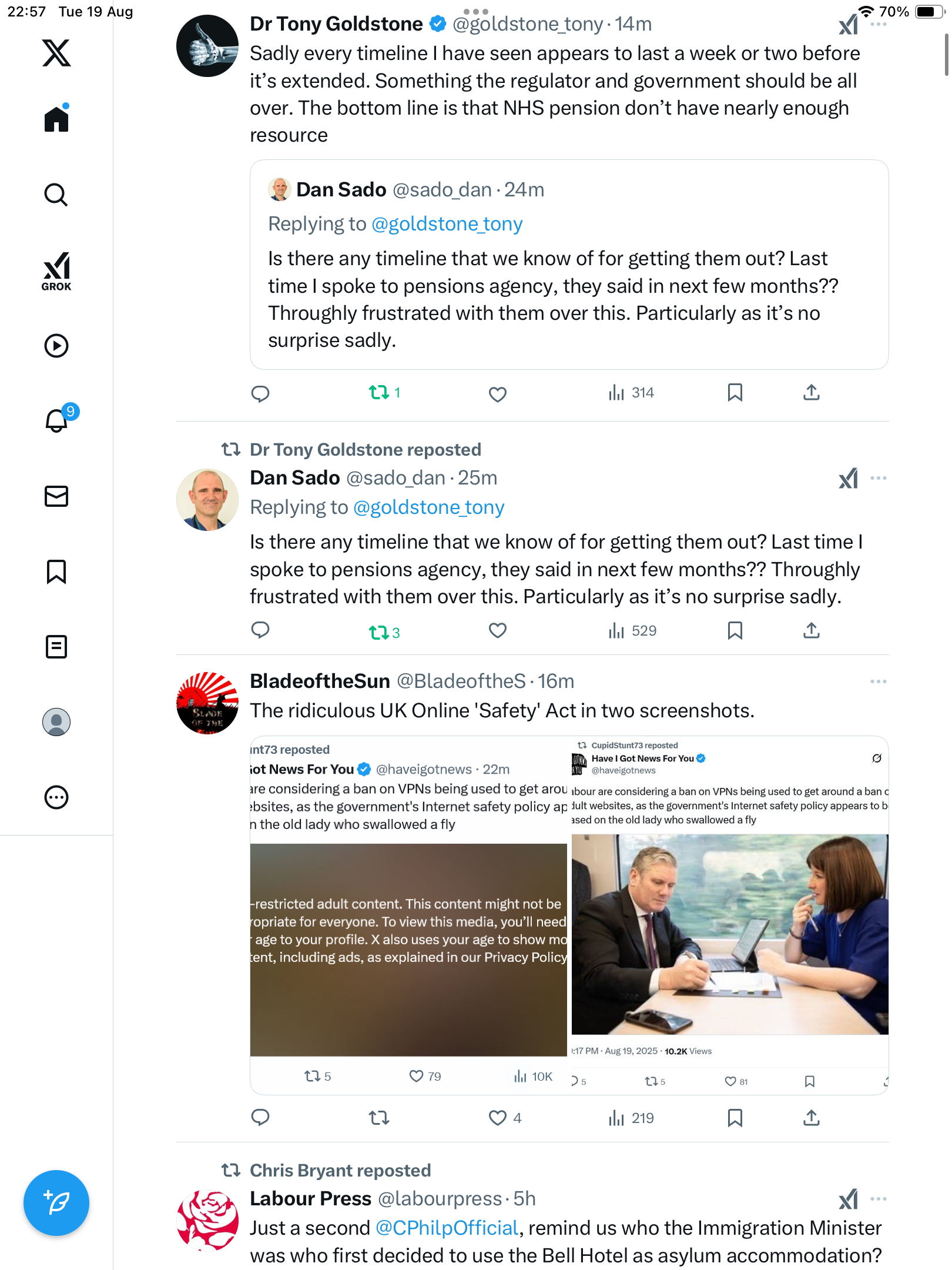Open the Messages envelope icon
Image resolution: width=952 pixels, height=1270 pixels.
click(x=56, y=496)
